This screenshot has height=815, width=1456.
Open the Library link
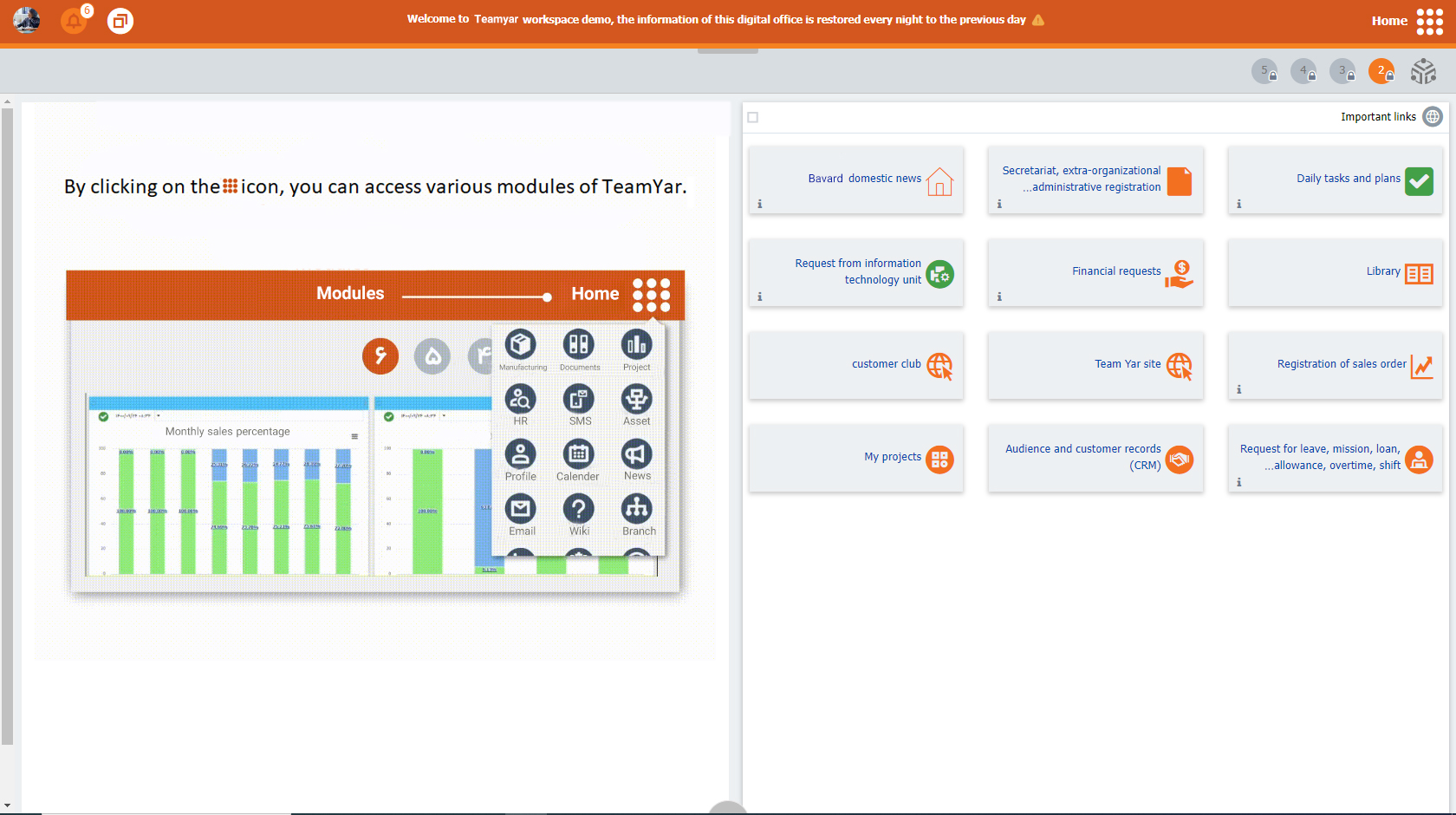click(1383, 271)
